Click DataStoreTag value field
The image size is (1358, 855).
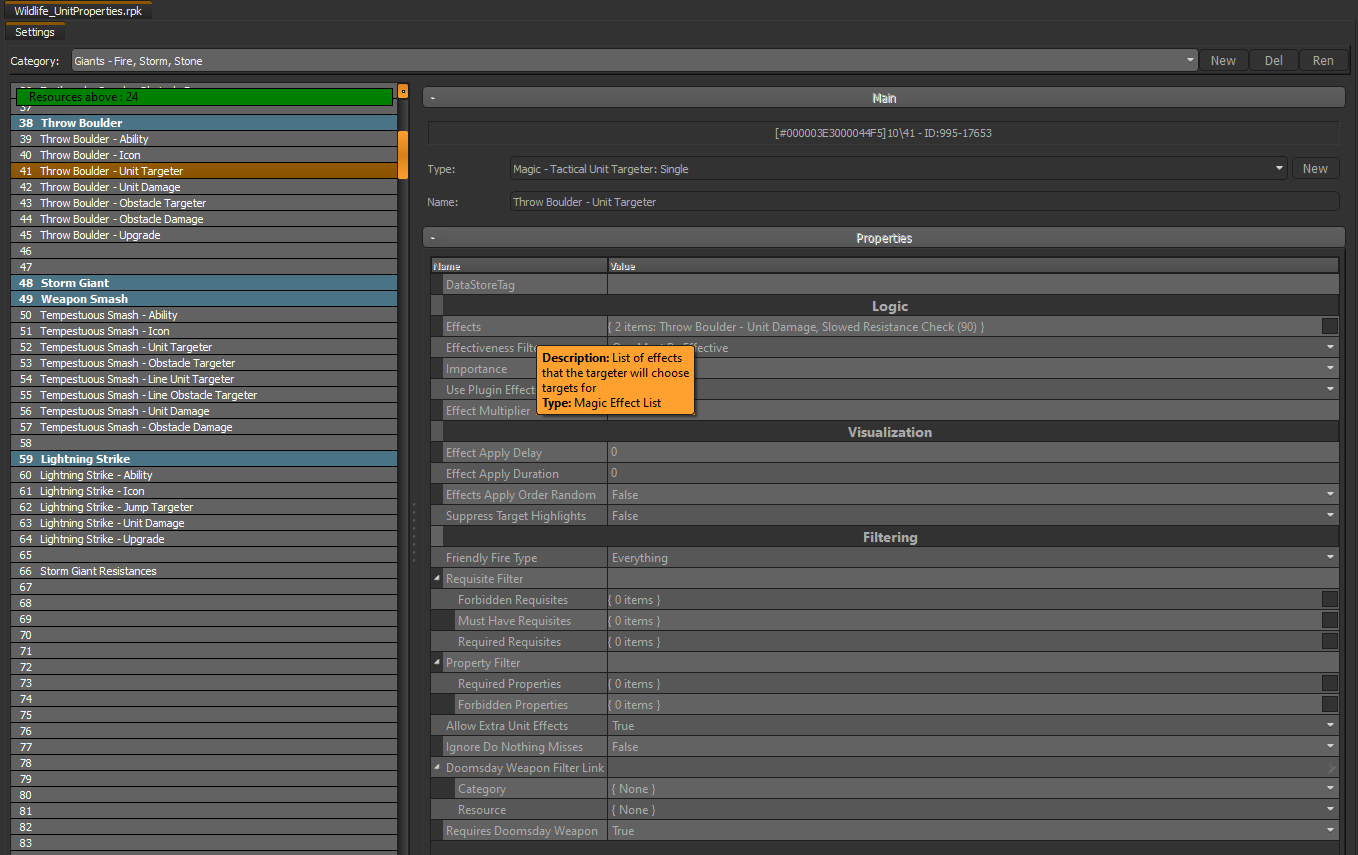point(973,285)
